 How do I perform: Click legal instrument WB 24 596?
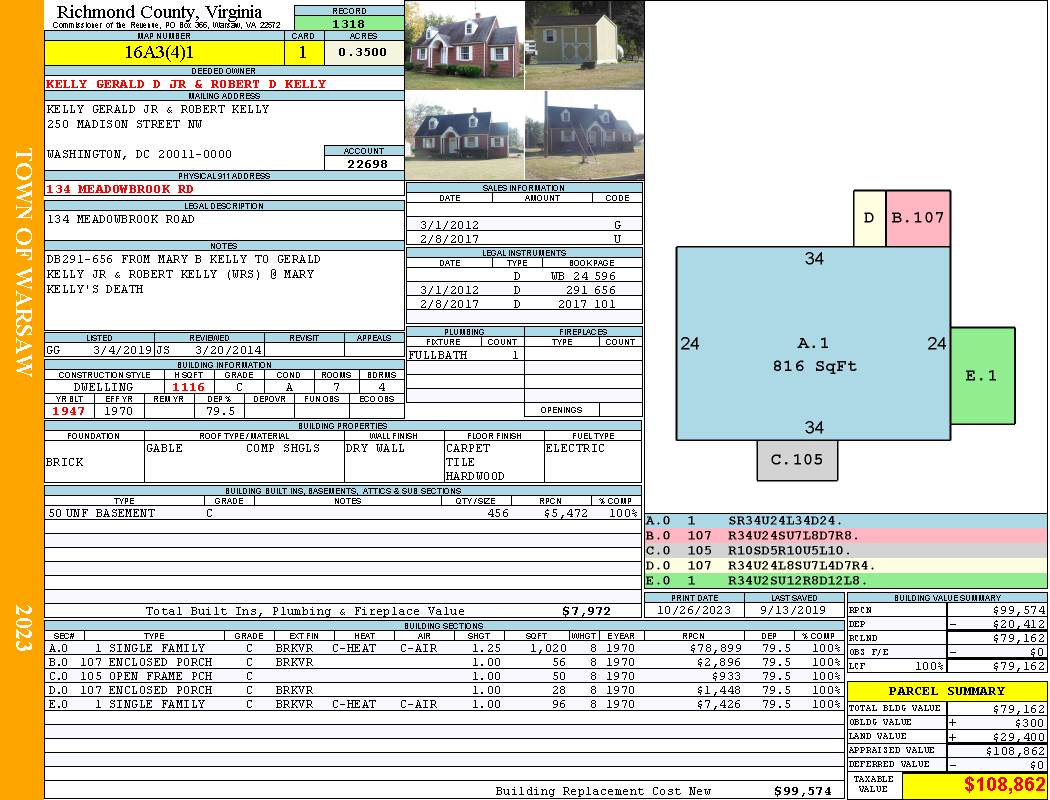583,276
